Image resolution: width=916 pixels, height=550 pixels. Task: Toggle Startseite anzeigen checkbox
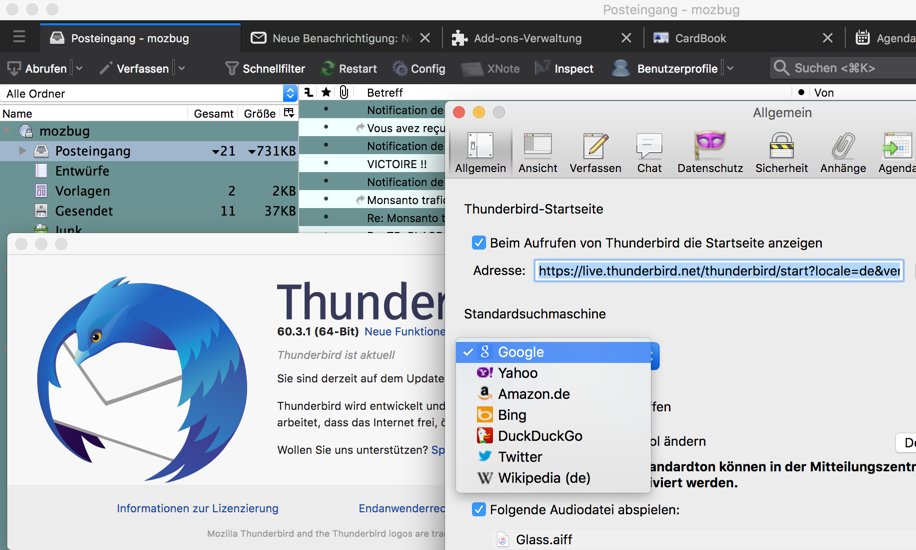[478, 243]
